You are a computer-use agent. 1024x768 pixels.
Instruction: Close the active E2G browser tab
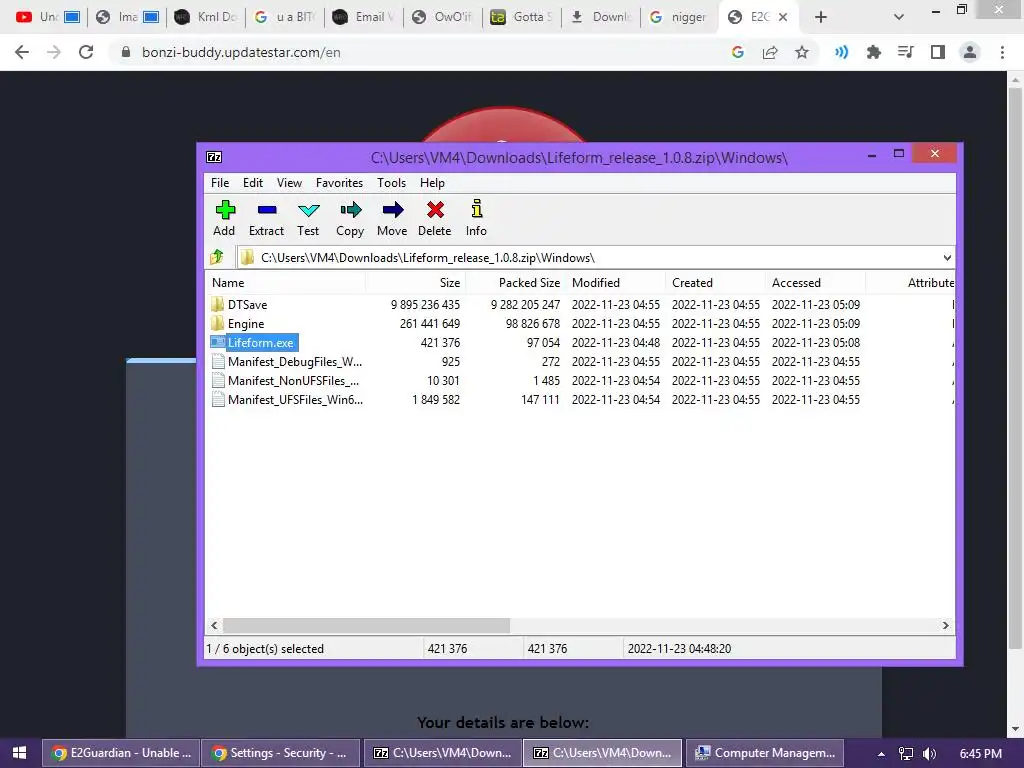tap(783, 17)
